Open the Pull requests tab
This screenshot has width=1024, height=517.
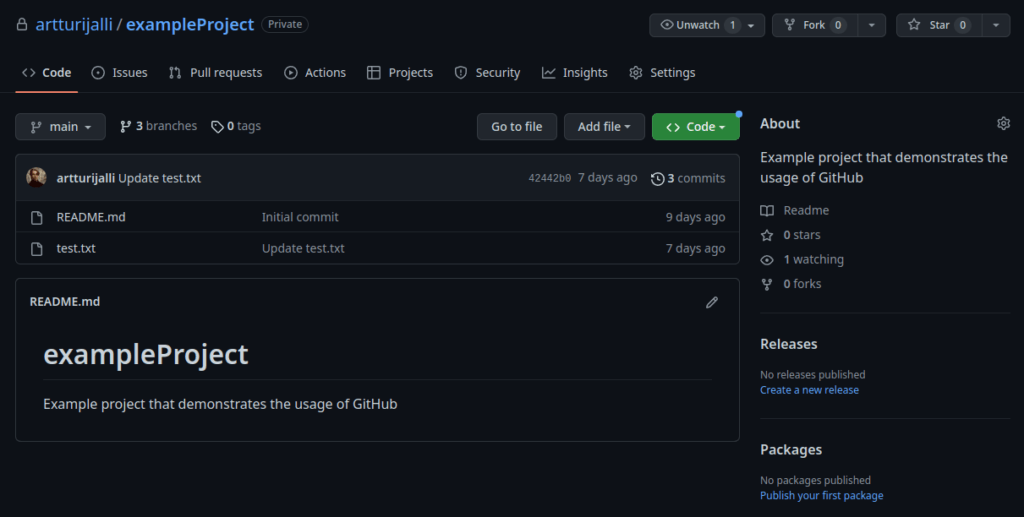[x=216, y=72]
